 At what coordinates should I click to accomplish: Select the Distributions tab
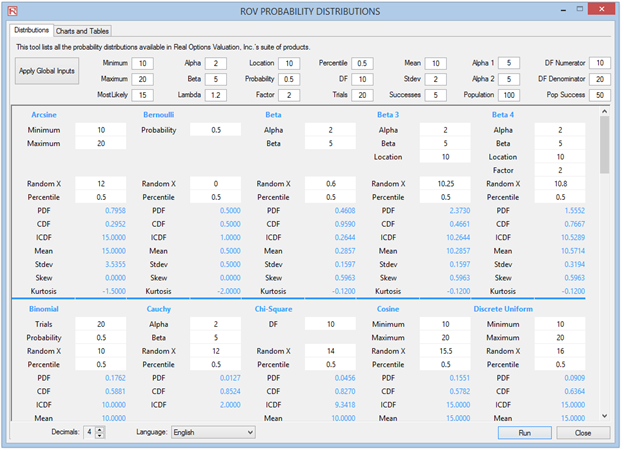pos(31,30)
